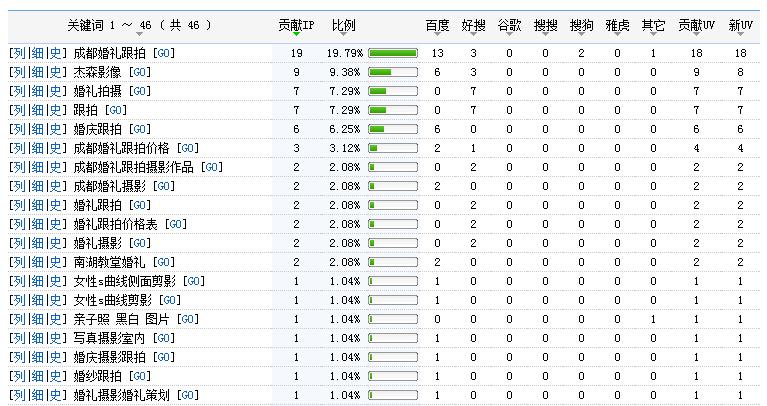The image size is (767, 406).
Task: View 史 history for 成都婚礼跟拍价格 row
Action: click(x=56, y=148)
